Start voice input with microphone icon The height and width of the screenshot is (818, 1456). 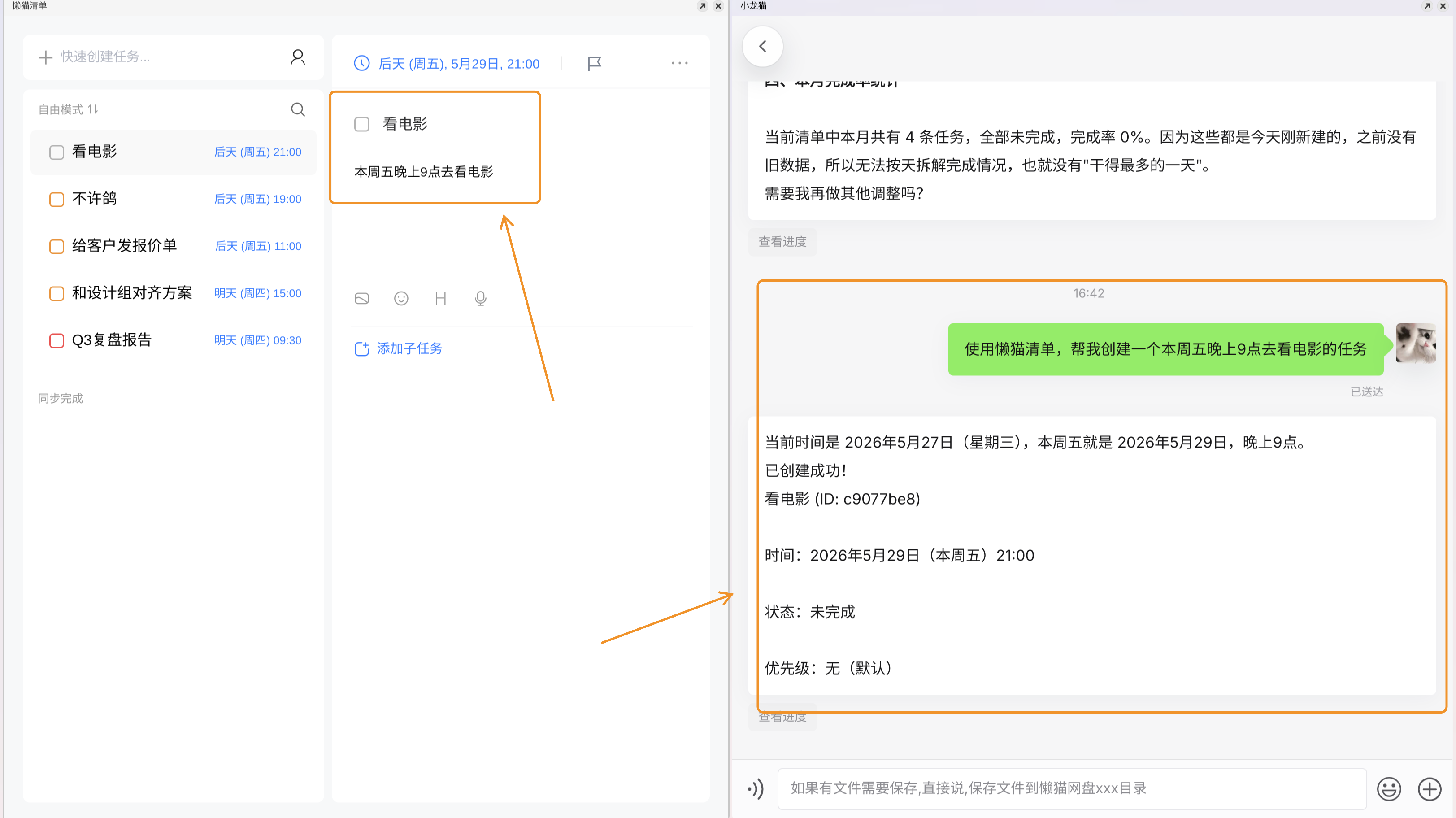tap(480, 299)
